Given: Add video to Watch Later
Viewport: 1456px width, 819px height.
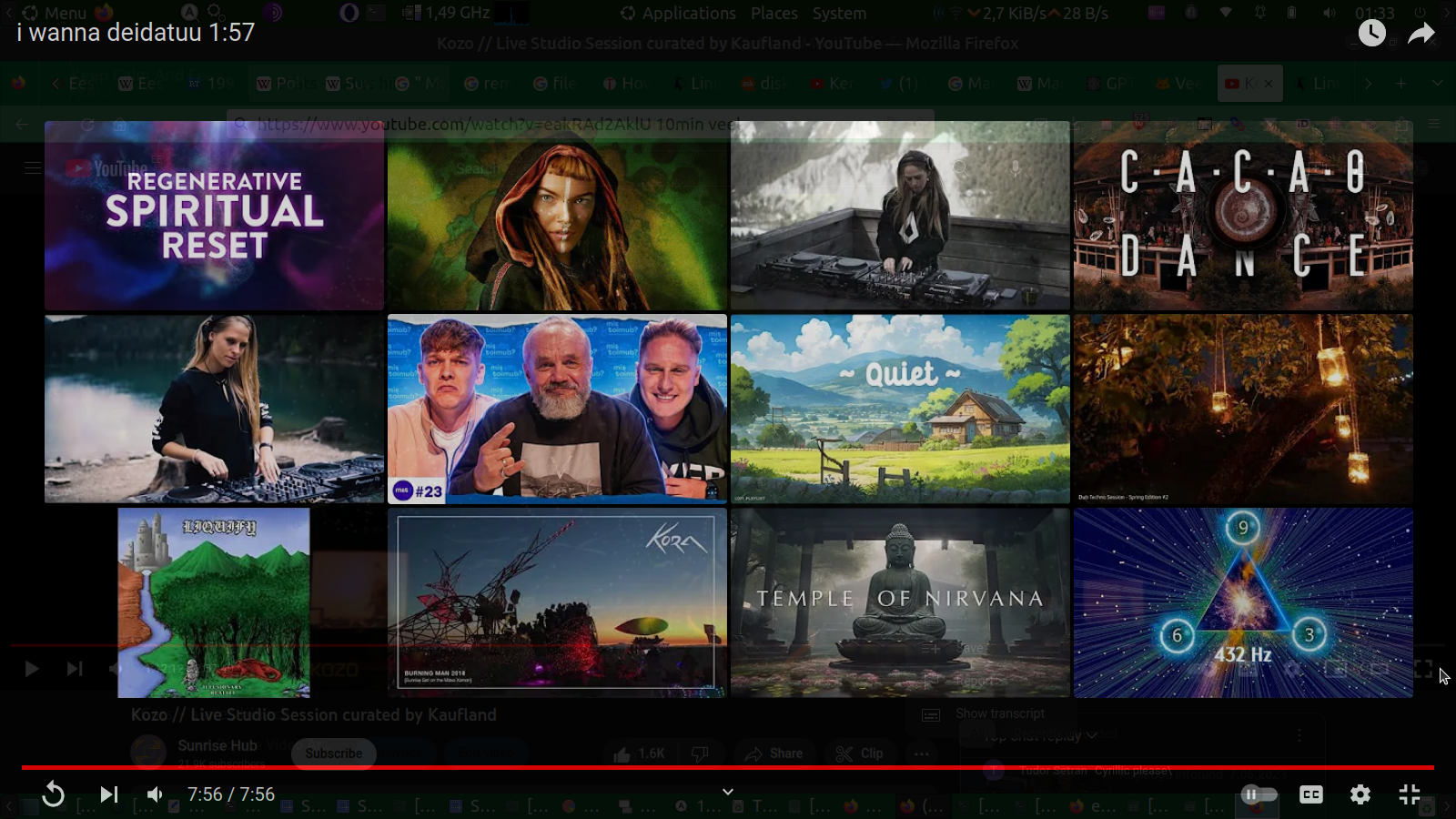Looking at the screenshot, I should (x=1371, y=34).
